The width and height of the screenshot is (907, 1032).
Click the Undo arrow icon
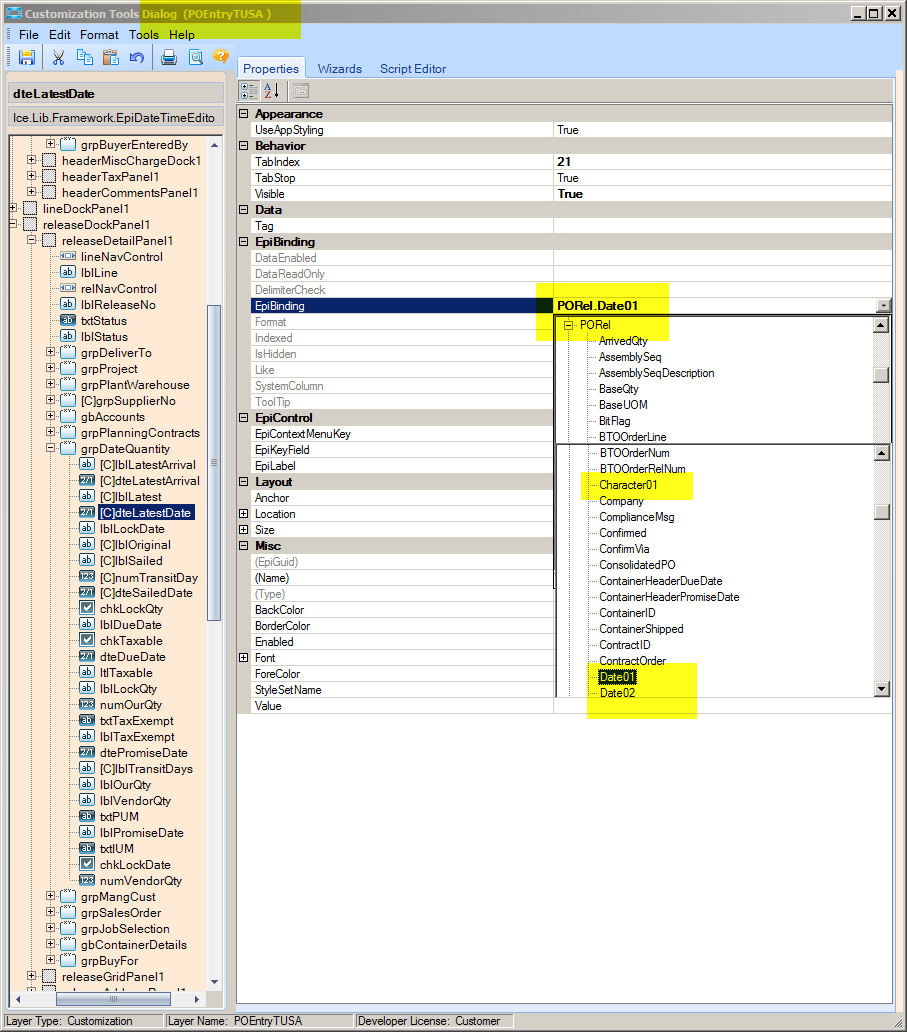tap(137, 57)
